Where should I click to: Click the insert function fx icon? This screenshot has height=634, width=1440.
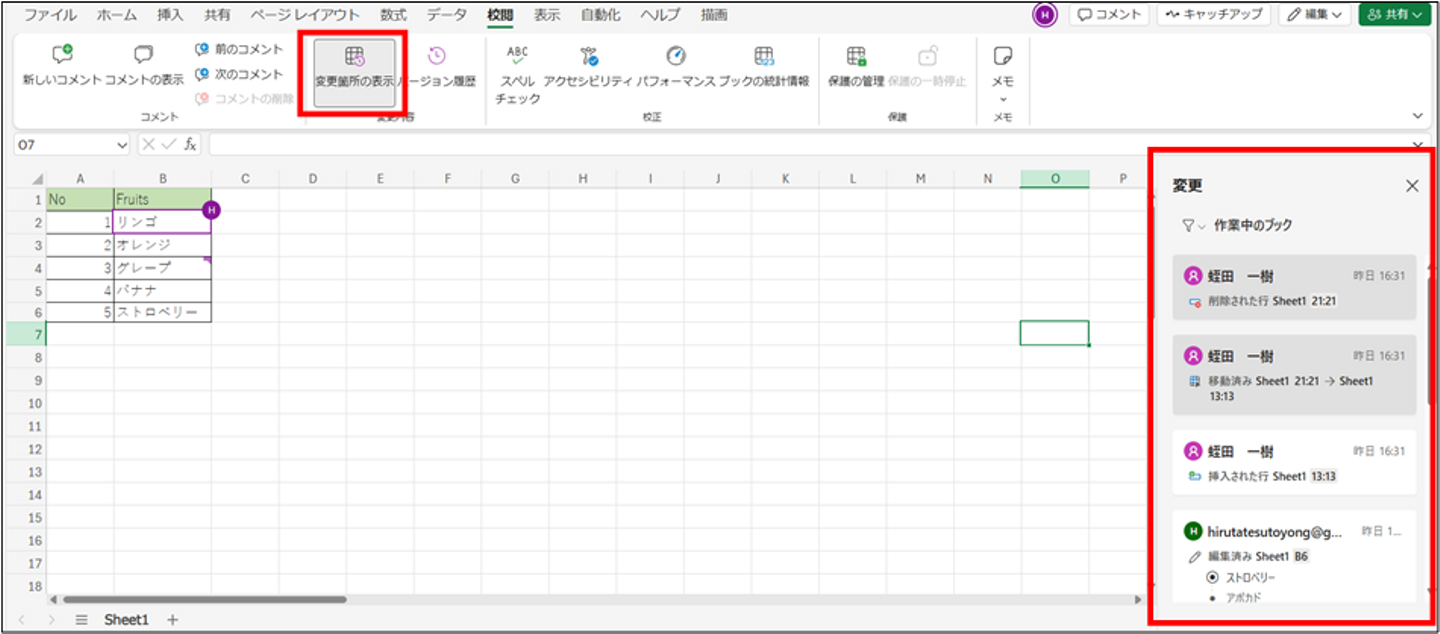click(x=190, y=144)
